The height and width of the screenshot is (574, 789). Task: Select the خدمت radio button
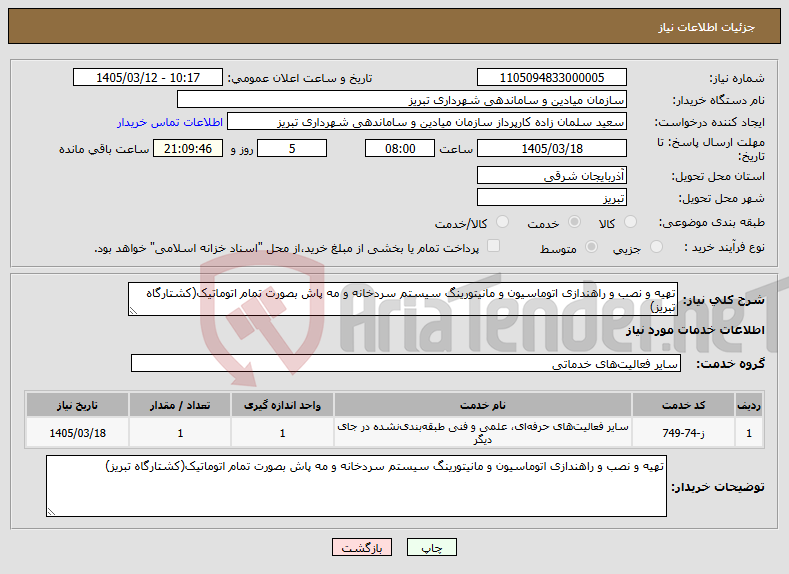pos(574,222)
